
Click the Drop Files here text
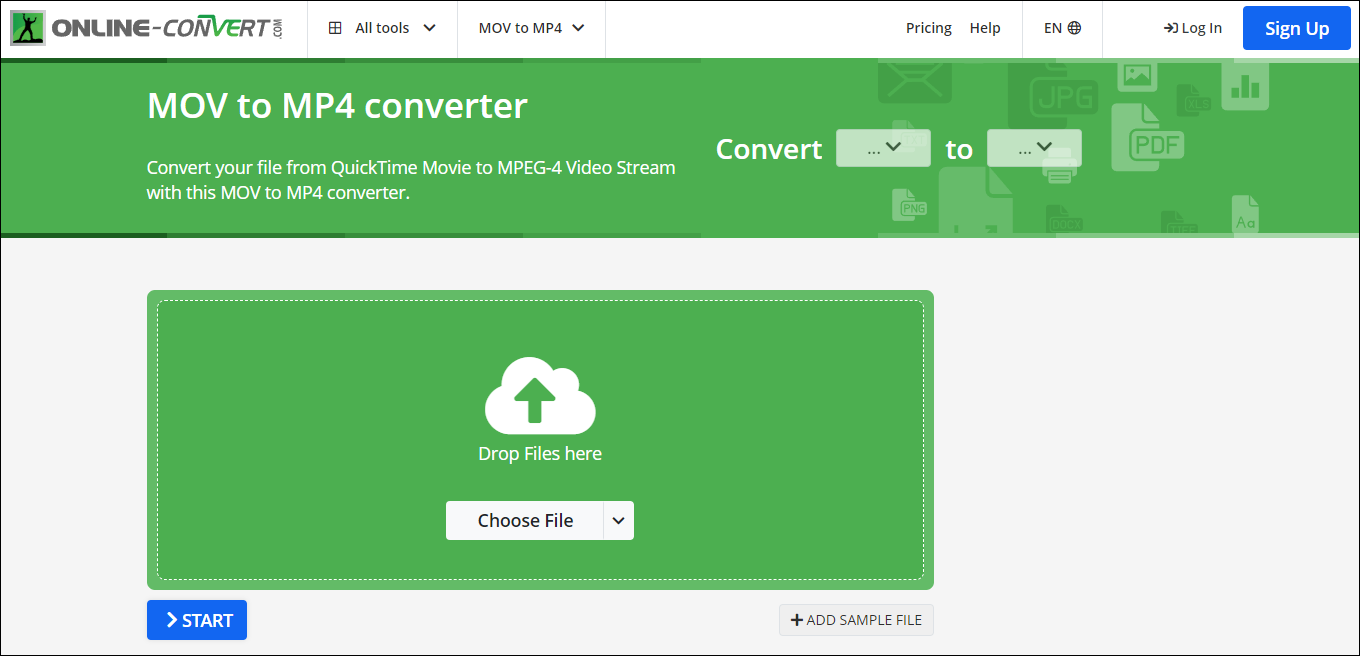[540, 454]
